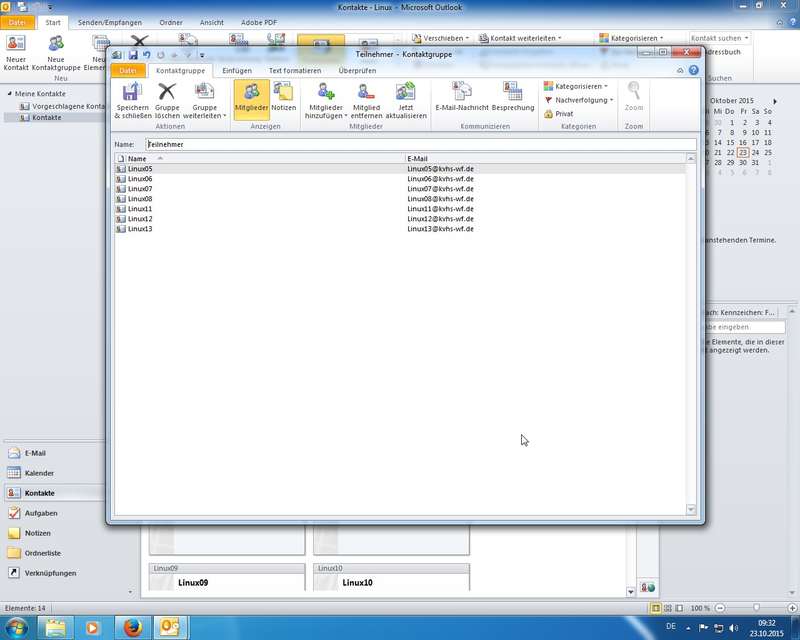Click Help icon in Kontaktgruppe window
800x640 pixels.
click(693, 70)
